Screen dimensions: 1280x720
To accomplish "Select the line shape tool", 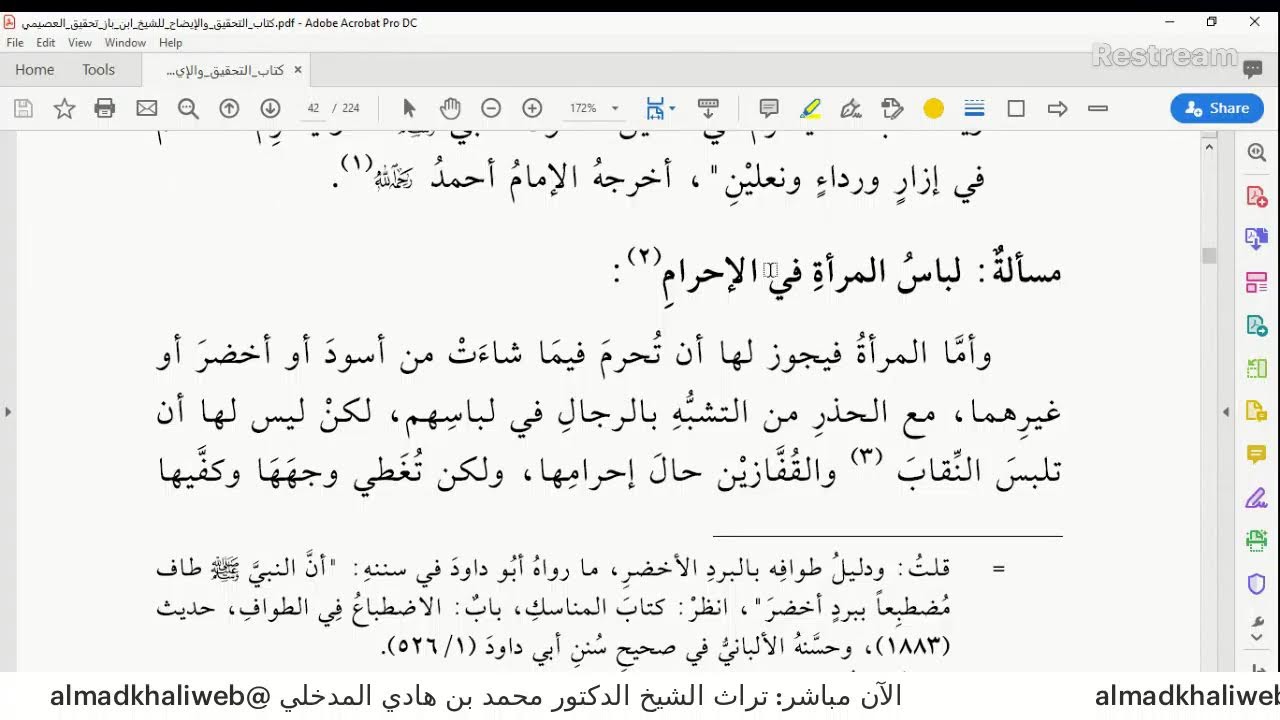I will pyautogui.click(x=1098, y=108).
